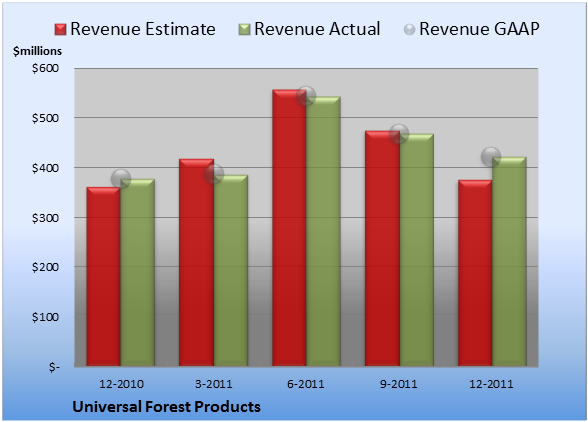Click the '$300' axis value

[x=45, y=218]
